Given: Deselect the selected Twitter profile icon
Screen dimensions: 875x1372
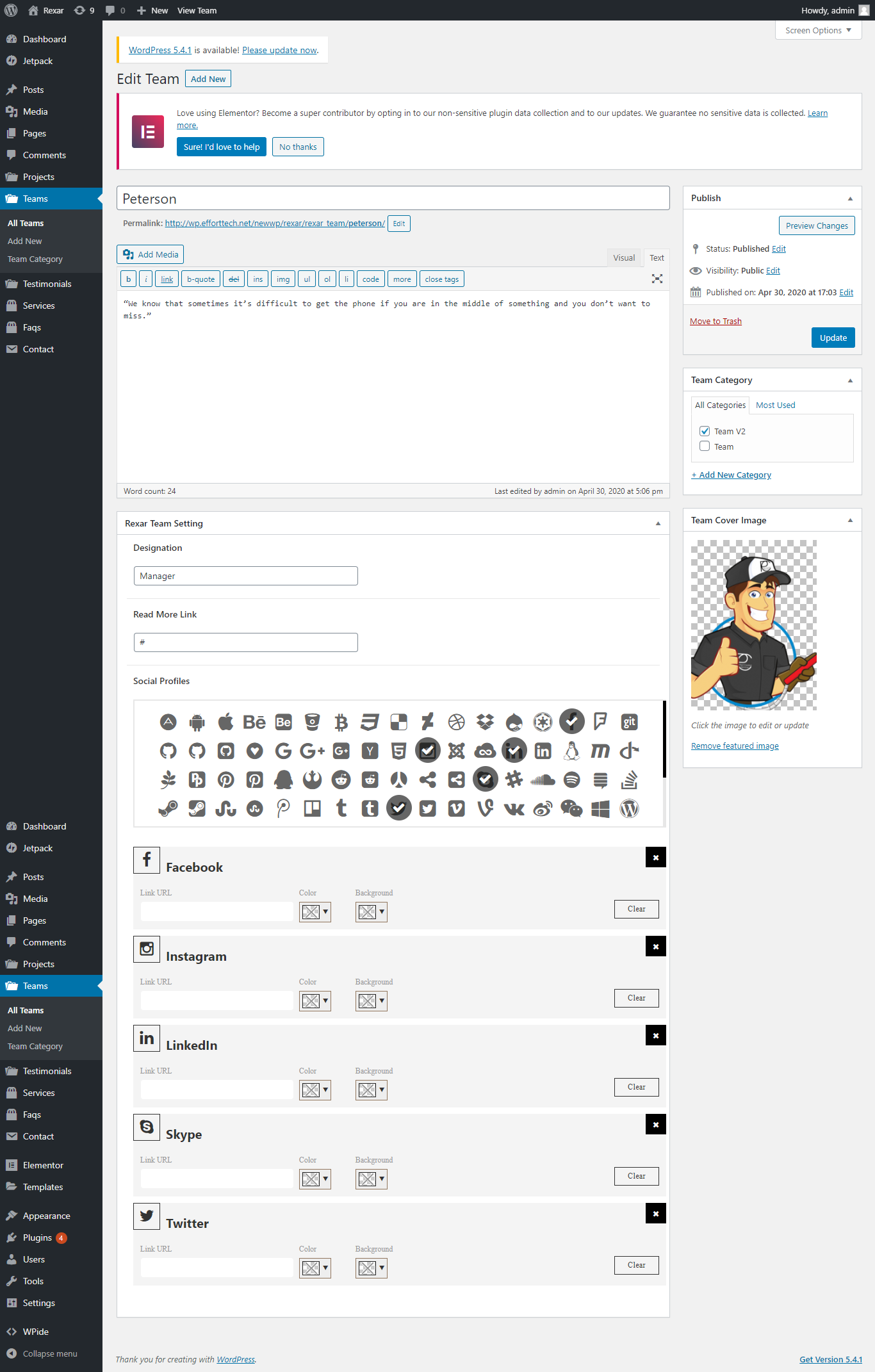Looking at the screenshot, I should 398,808.
